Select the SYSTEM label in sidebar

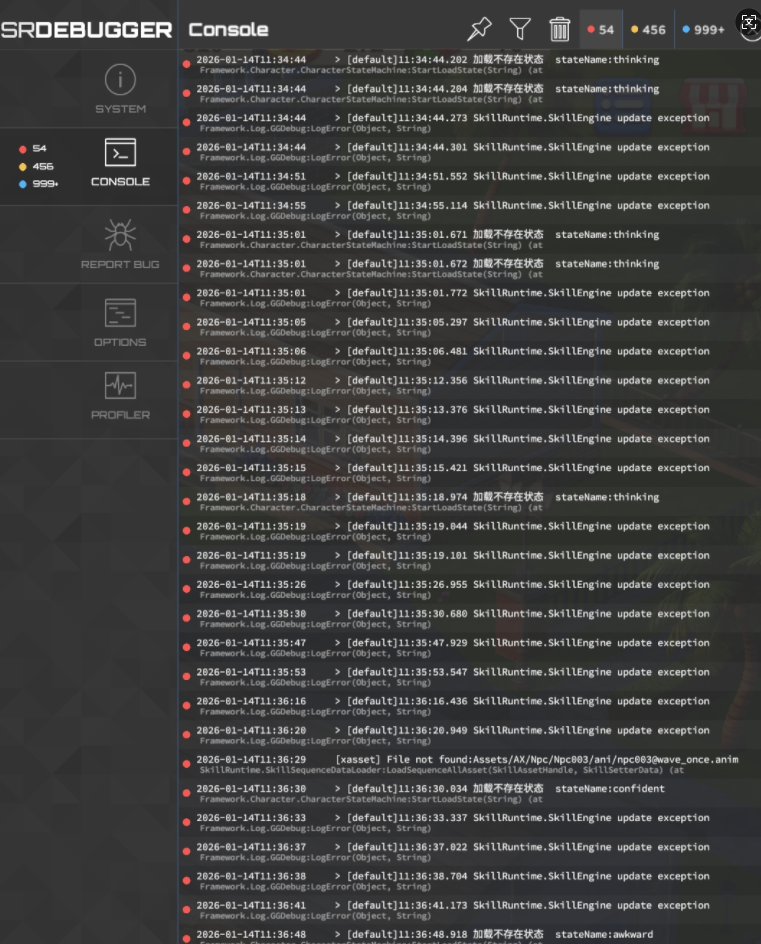[120, 109]
